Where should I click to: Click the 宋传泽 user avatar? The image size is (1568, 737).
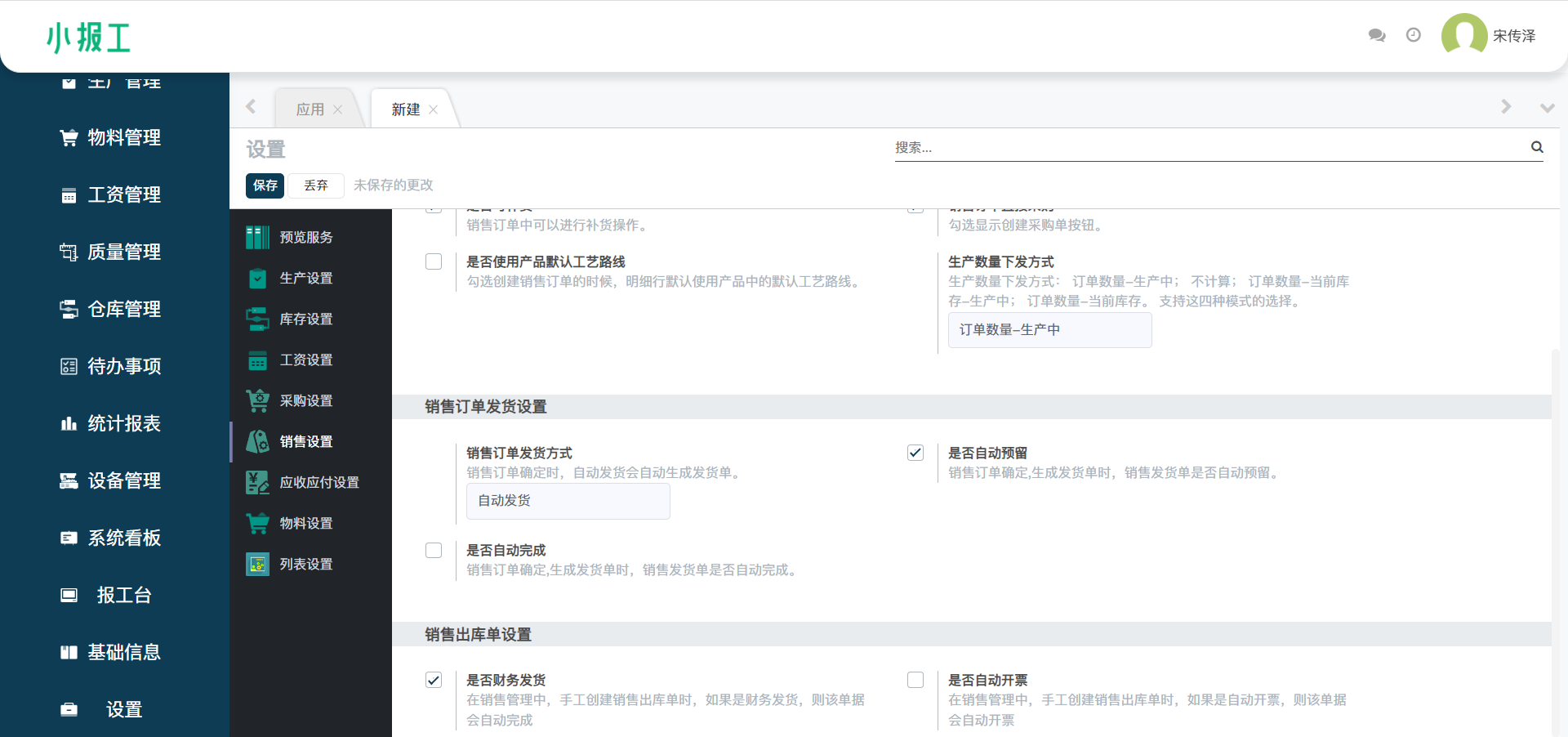[1463, 35]
